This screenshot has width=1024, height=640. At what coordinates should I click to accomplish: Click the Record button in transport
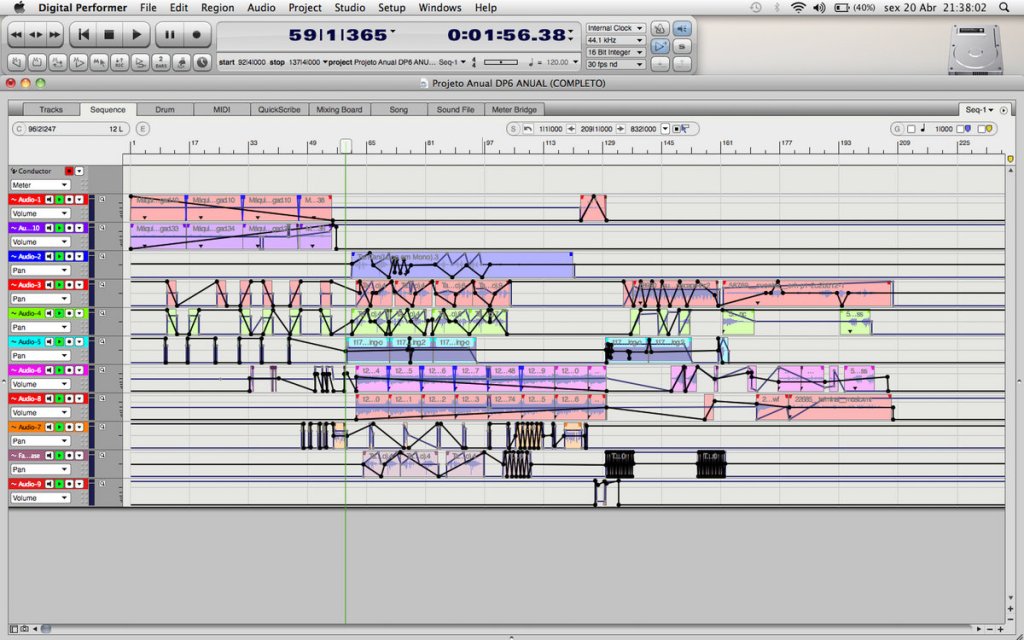pyautogui.click(x=196, y=35)
